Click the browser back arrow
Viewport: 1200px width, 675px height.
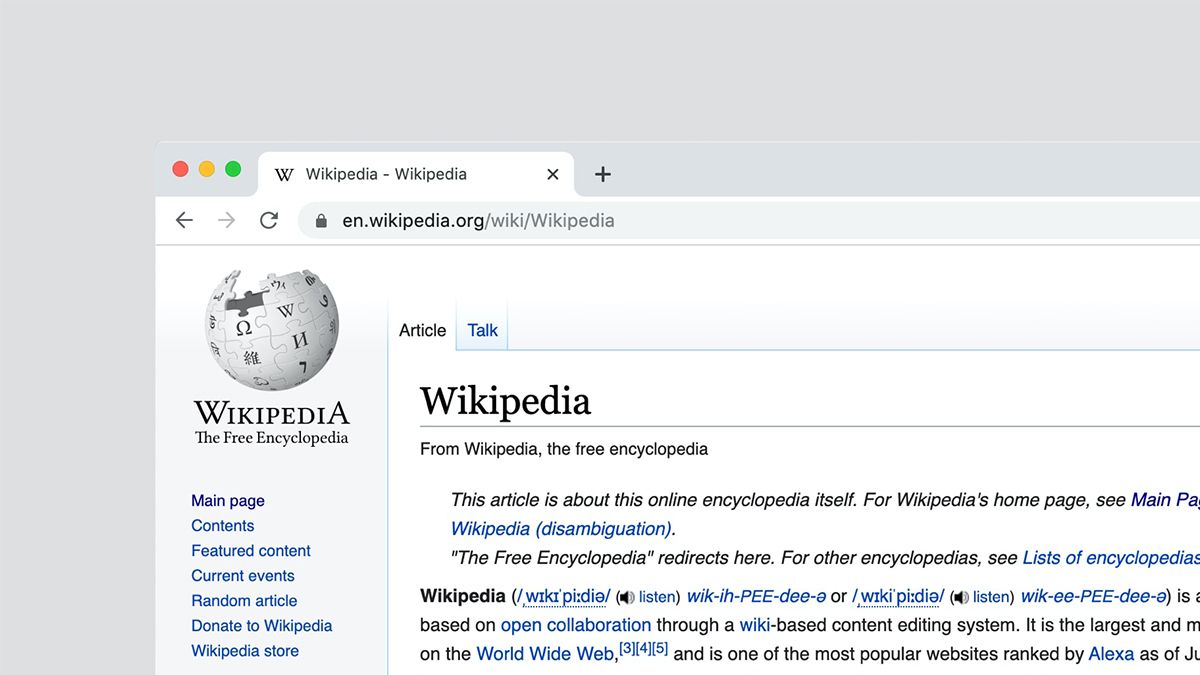tap(184, 221)
